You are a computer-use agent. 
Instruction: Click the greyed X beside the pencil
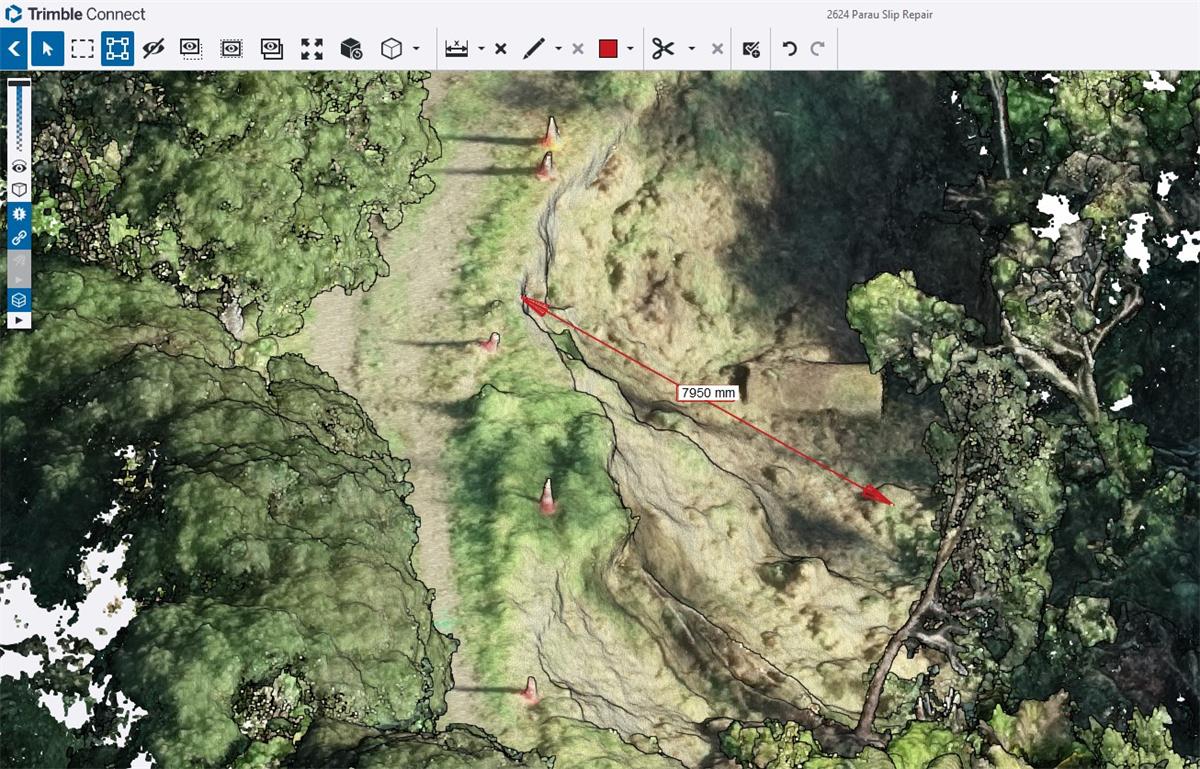(577, 48)
